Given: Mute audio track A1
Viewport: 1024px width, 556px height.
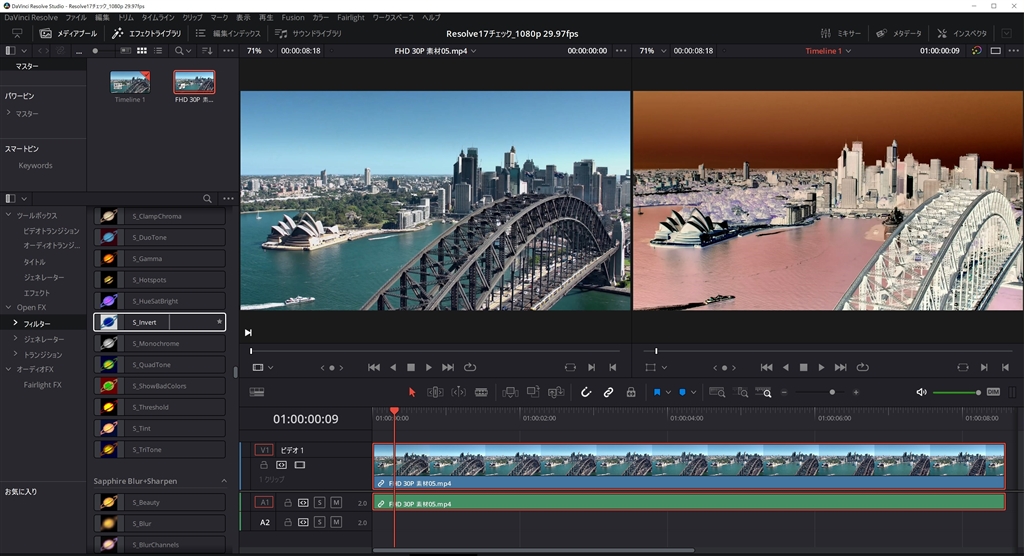Looking at the screenshot, I should pyautogui.click(x=336, y=502).
